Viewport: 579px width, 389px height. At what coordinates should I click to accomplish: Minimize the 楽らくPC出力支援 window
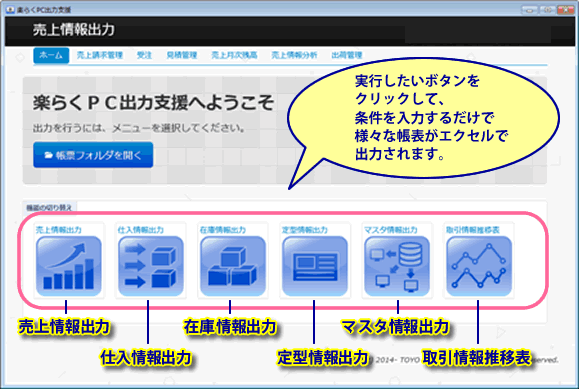pos(530,10)
